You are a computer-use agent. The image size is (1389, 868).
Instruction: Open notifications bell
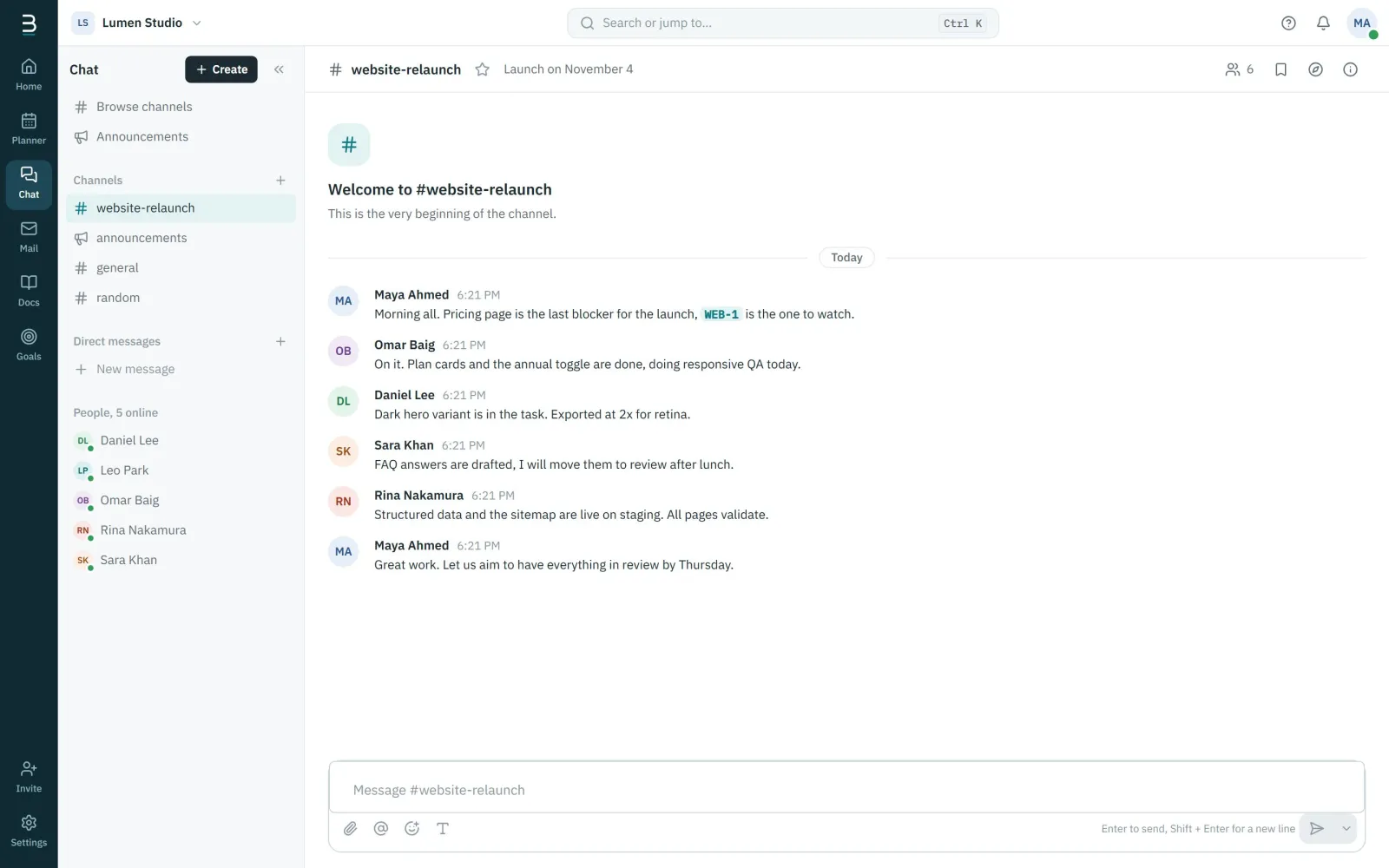1323,23
